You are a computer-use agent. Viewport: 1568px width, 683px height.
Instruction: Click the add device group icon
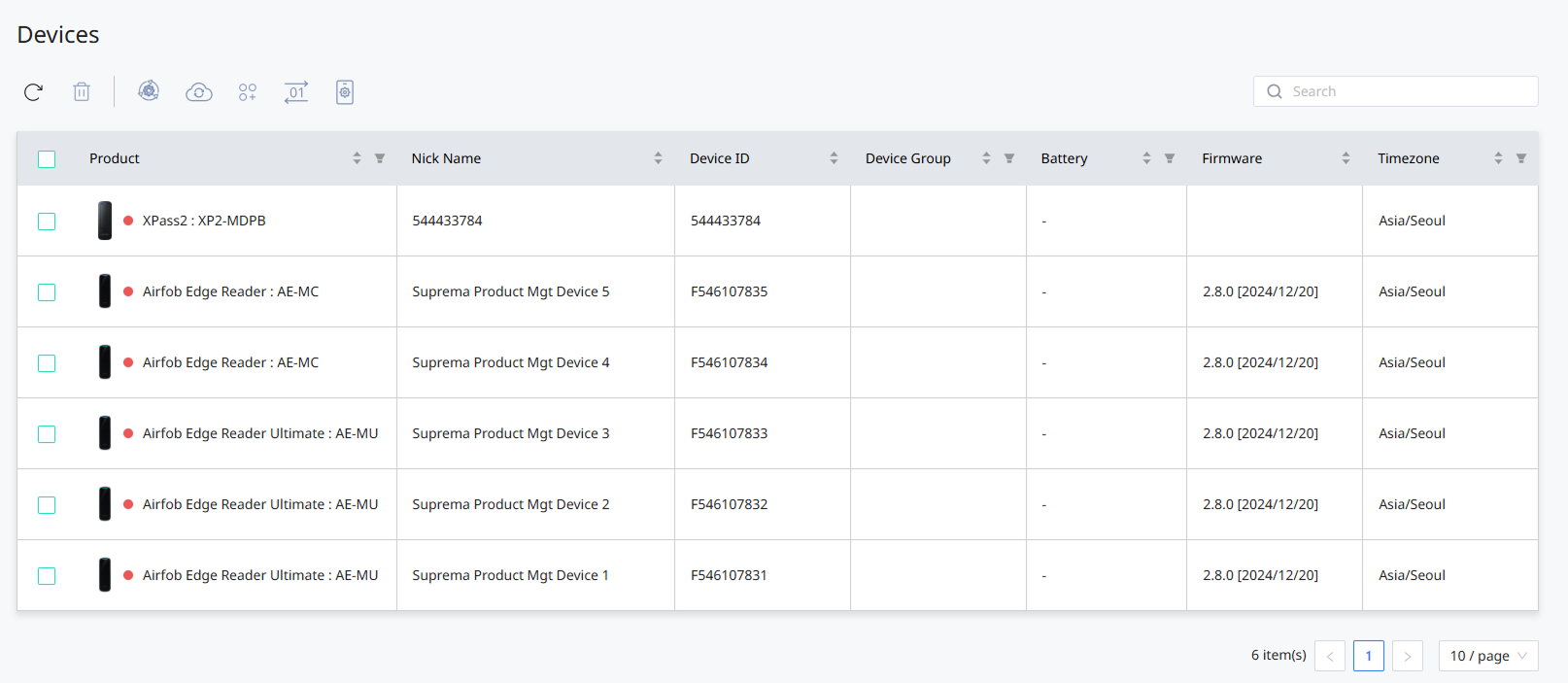click(248, 92)
